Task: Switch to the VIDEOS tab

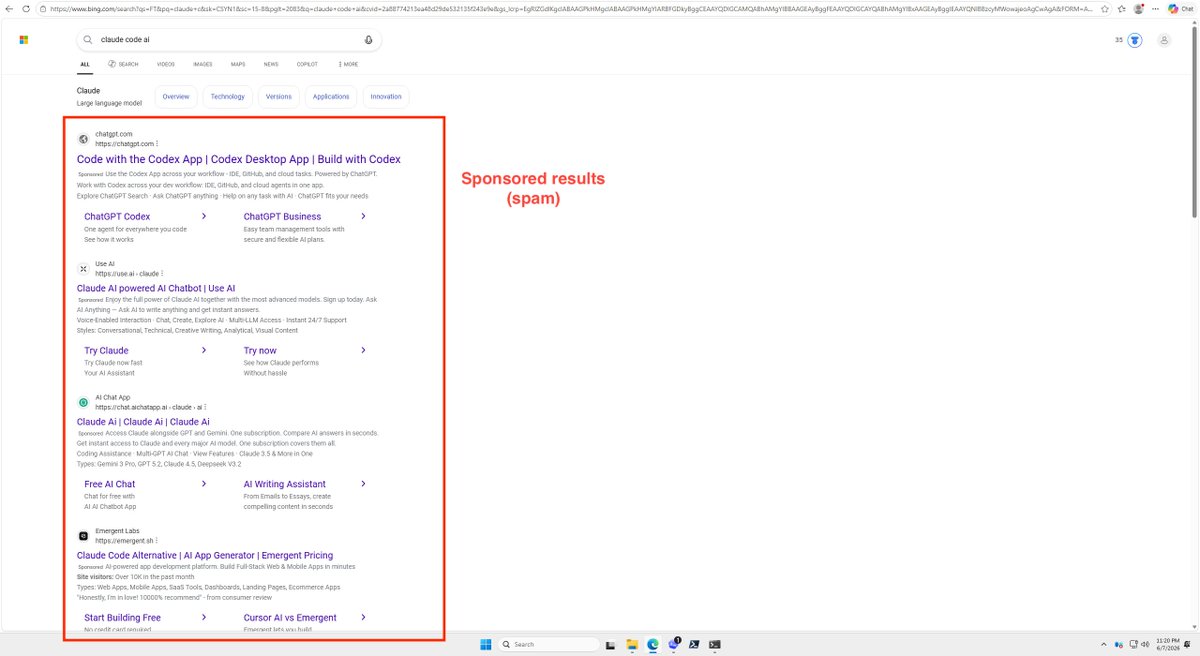Action: tap(166, 64)
